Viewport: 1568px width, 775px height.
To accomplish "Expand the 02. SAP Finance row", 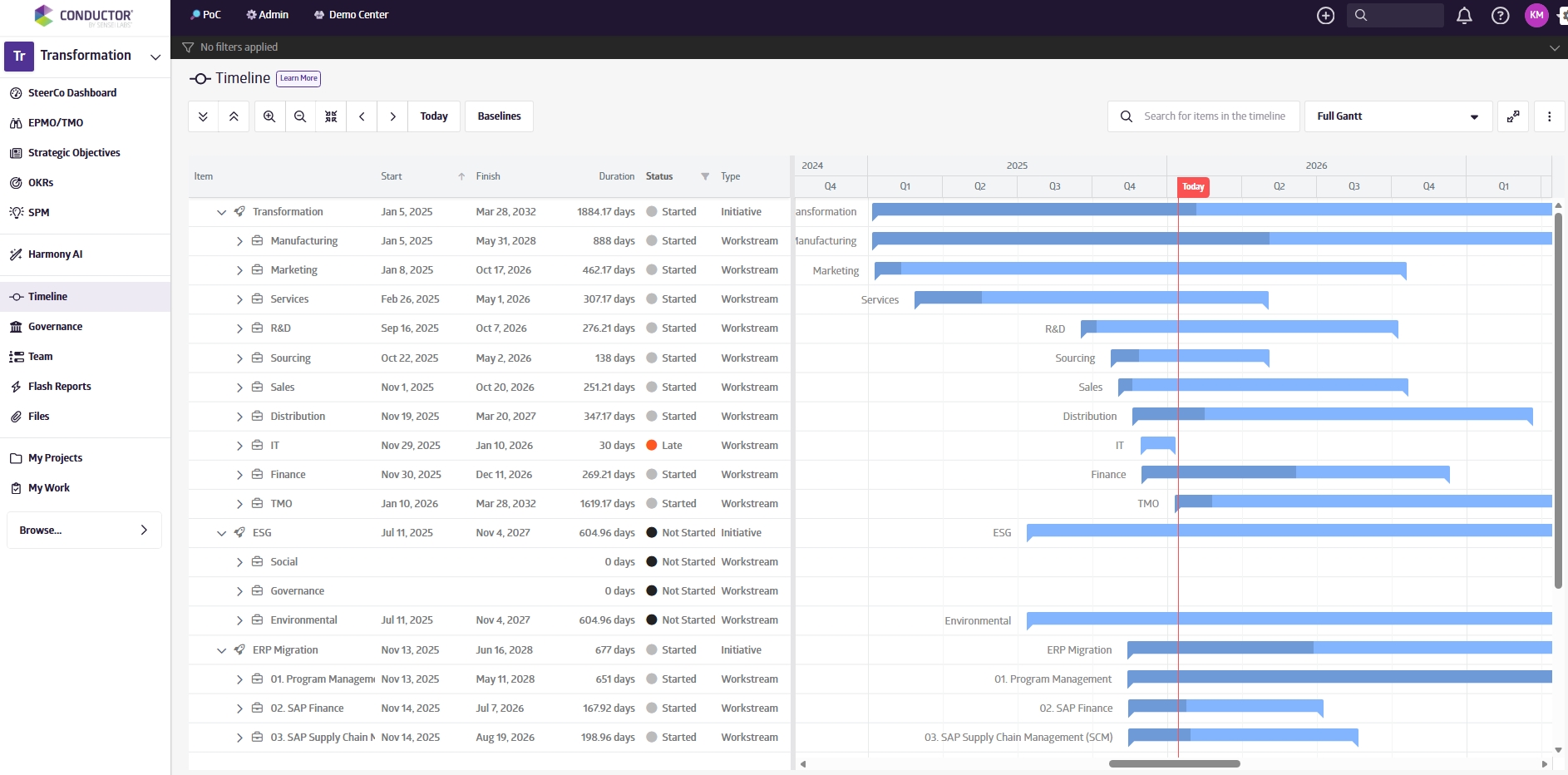I will tap(239, 708).
